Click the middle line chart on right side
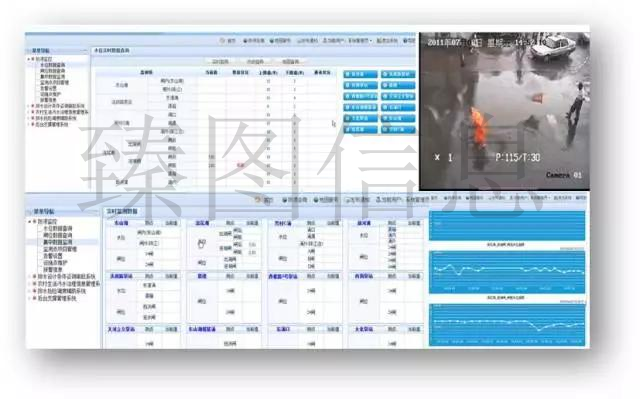This screenshot has height=399, width=640. point(507,272)
